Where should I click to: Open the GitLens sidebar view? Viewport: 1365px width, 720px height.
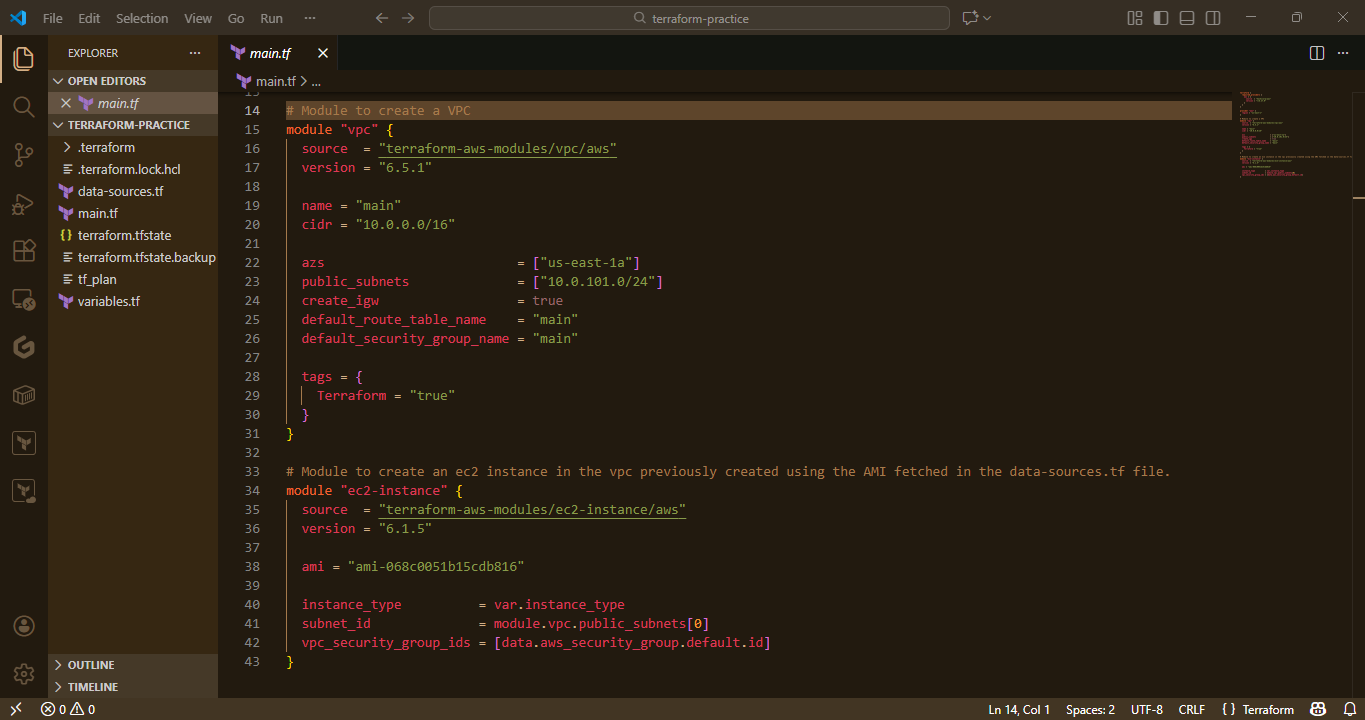tap(23, 347)
